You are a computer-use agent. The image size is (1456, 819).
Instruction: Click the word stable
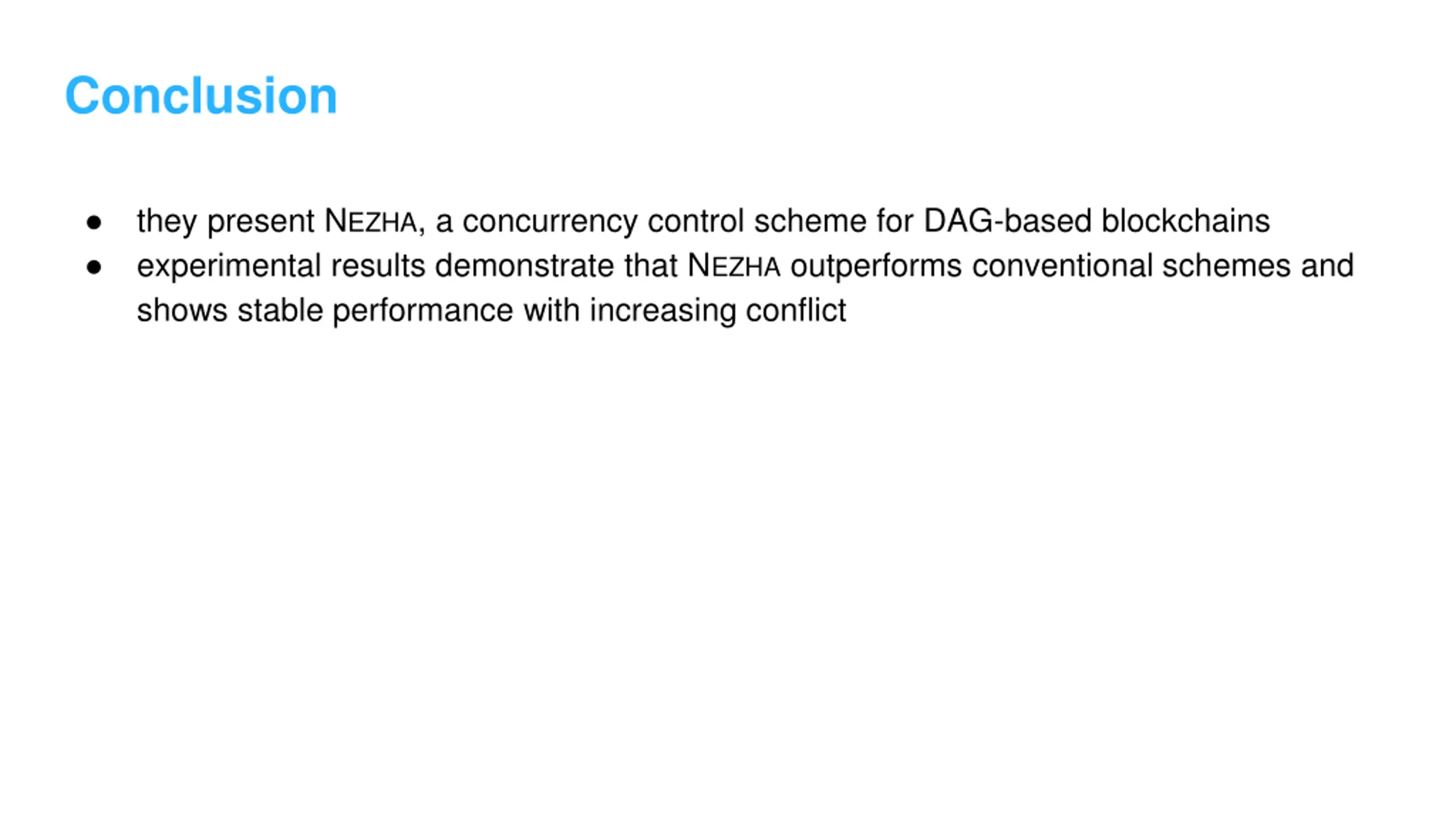(280, 310)
